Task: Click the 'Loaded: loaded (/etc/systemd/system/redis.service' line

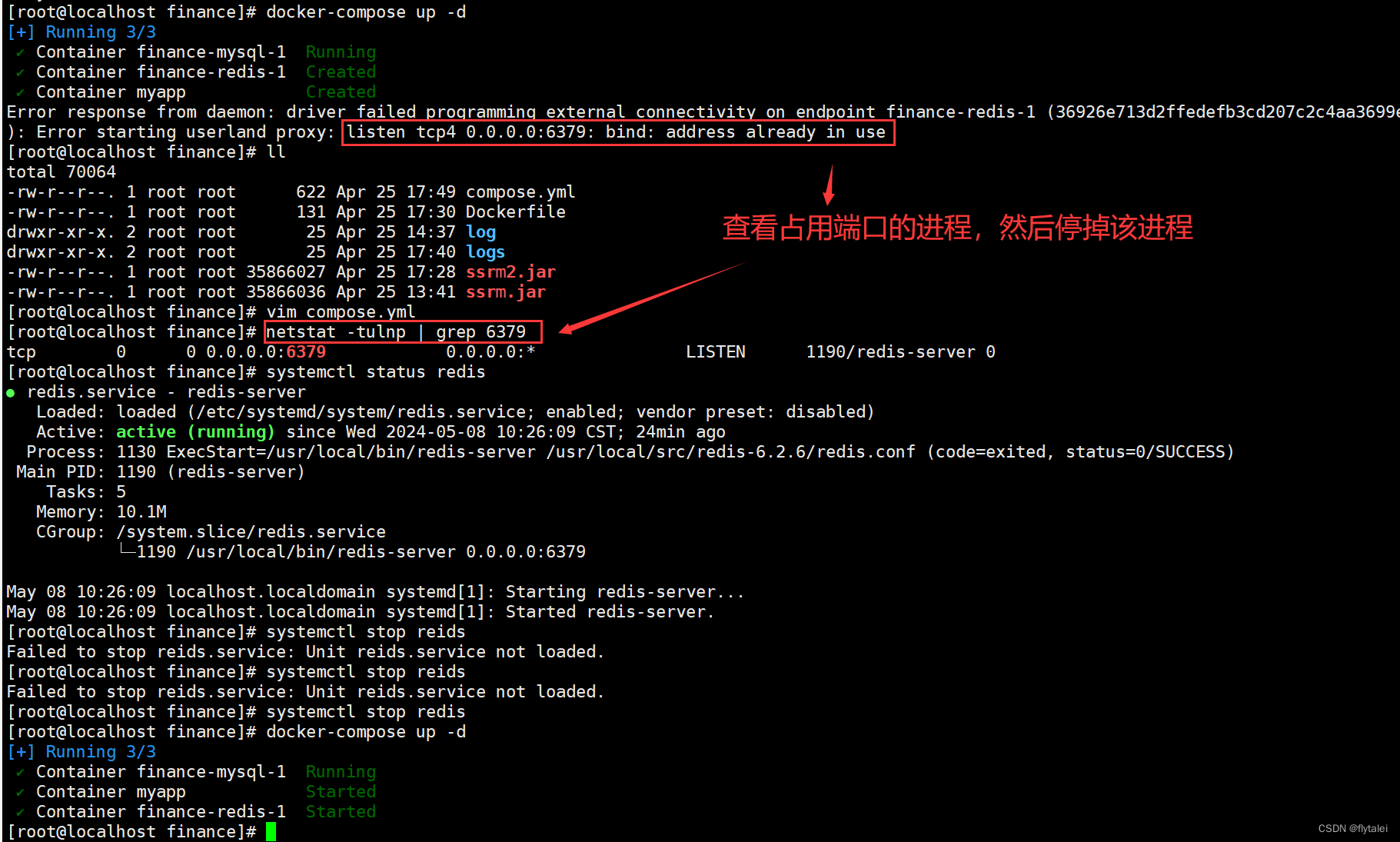Action: click(x=455, y=412)
